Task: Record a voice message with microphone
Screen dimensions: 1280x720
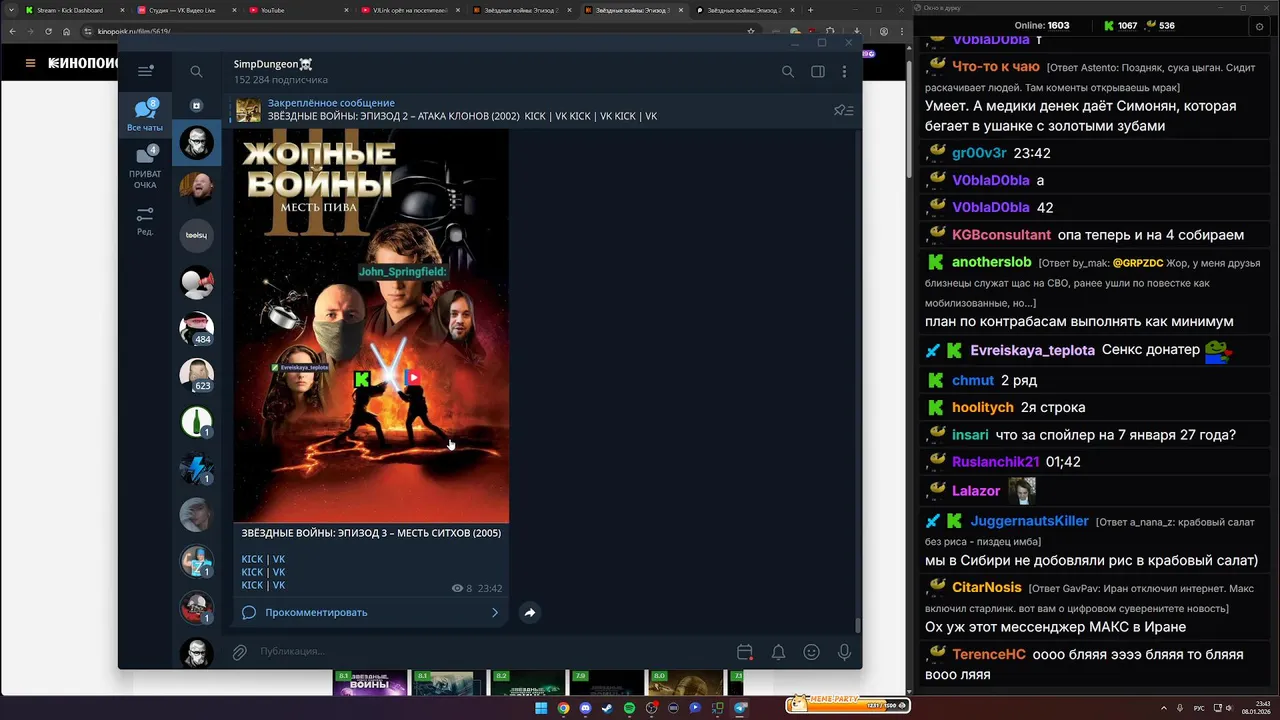Action: pyautogui.click(x=844, y=652)
